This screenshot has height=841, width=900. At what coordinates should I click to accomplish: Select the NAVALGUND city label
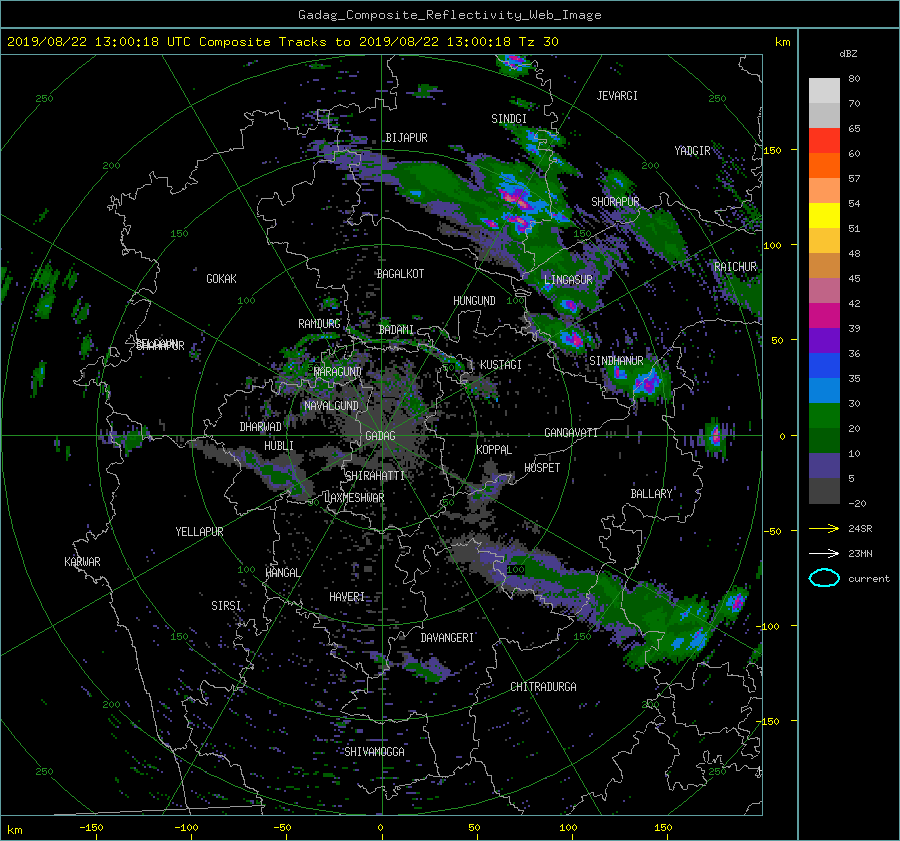331,406
